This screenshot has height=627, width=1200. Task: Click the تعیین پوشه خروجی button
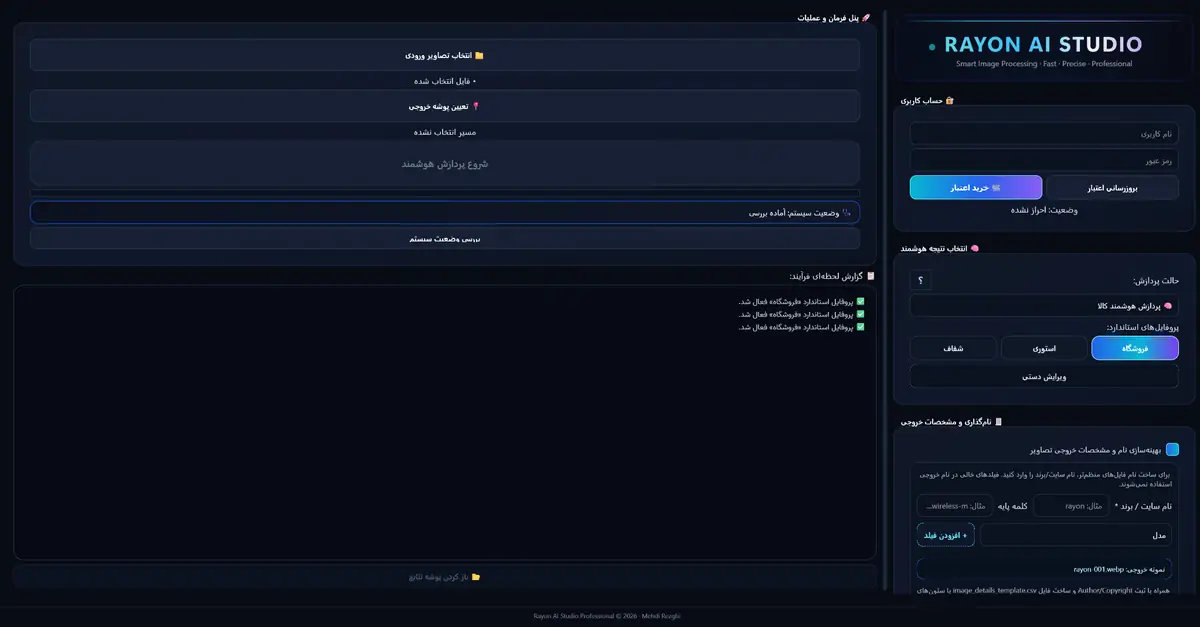[x=445, y=106]
